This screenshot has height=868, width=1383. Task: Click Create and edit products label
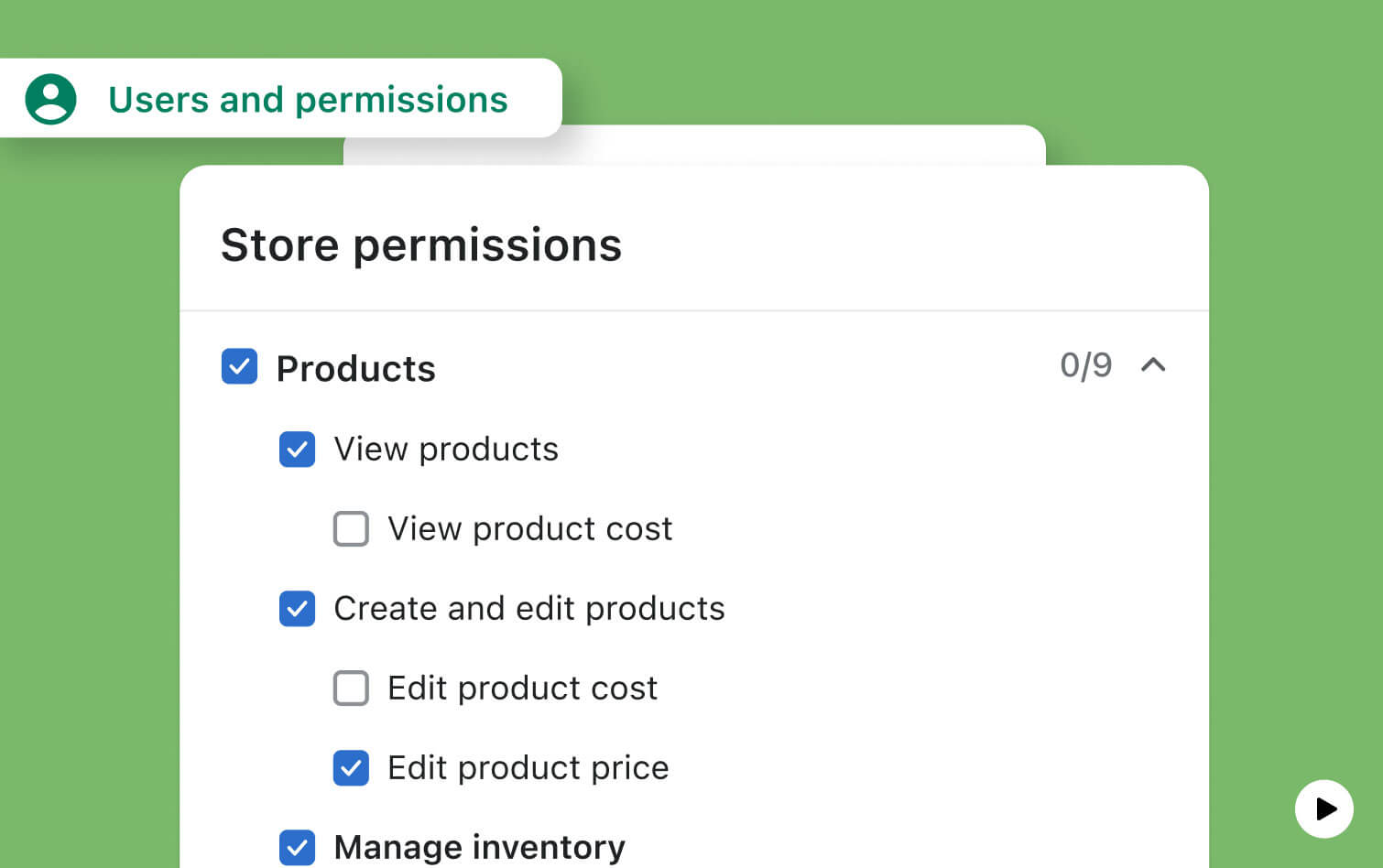528,609
